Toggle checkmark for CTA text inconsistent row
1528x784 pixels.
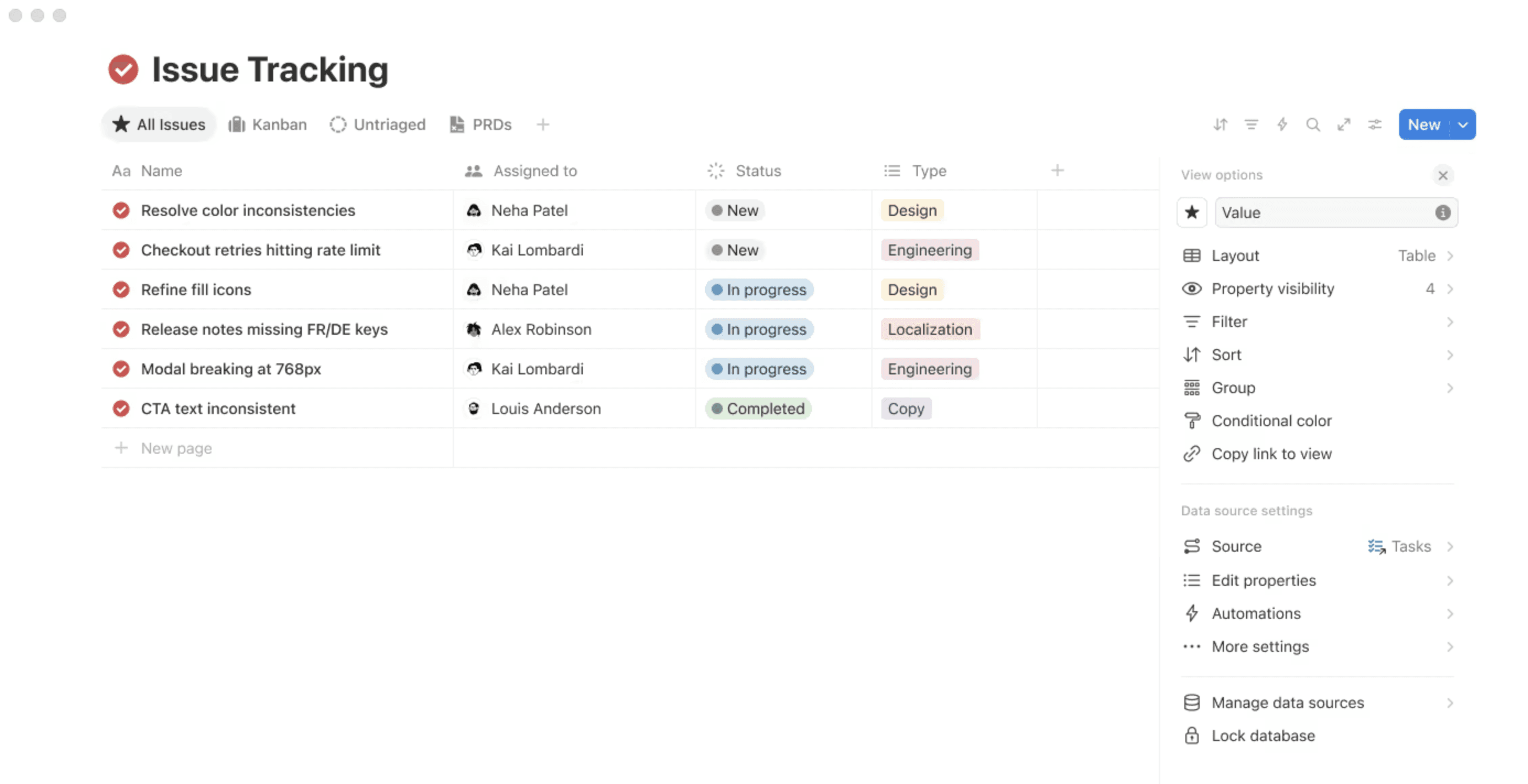coord(121,409)
